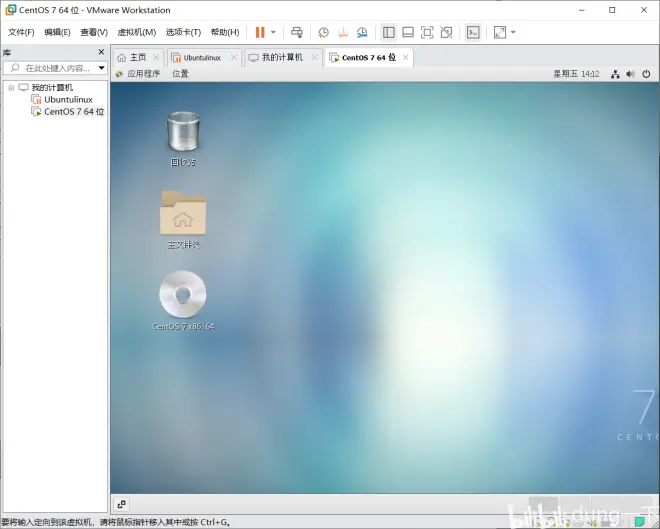Click the green message log icon in status bar
Image resolution: width=660 pixels, height=529 pixels.
click(x=639, y=522)
